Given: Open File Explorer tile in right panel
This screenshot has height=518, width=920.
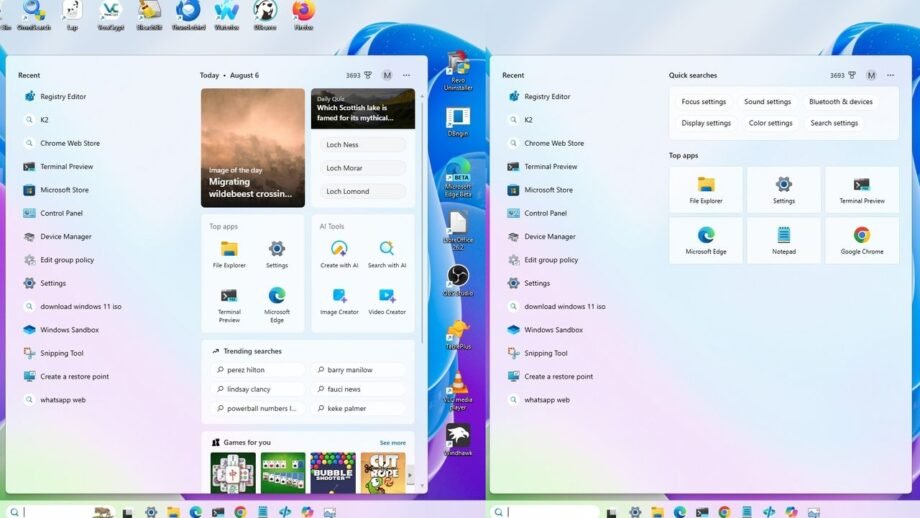Looking at the screenshot, I should coord(706,189).
